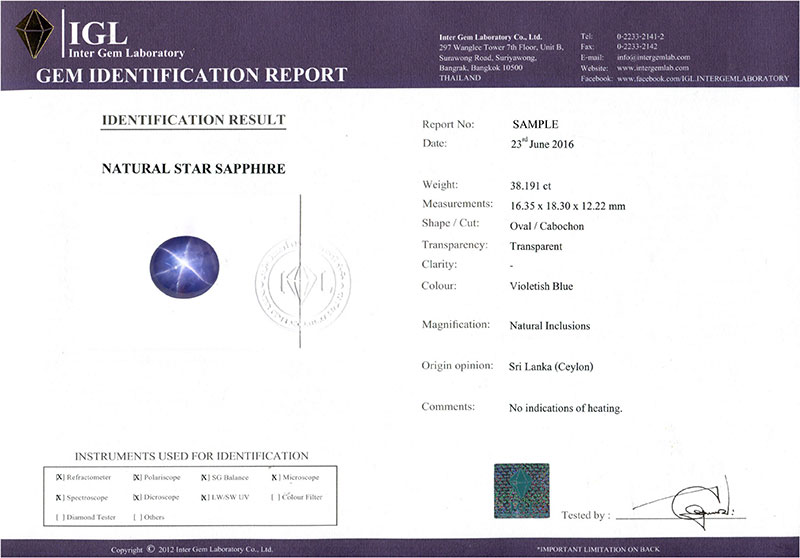Enable the Diamond Tester checkbox

pos(60,517)
